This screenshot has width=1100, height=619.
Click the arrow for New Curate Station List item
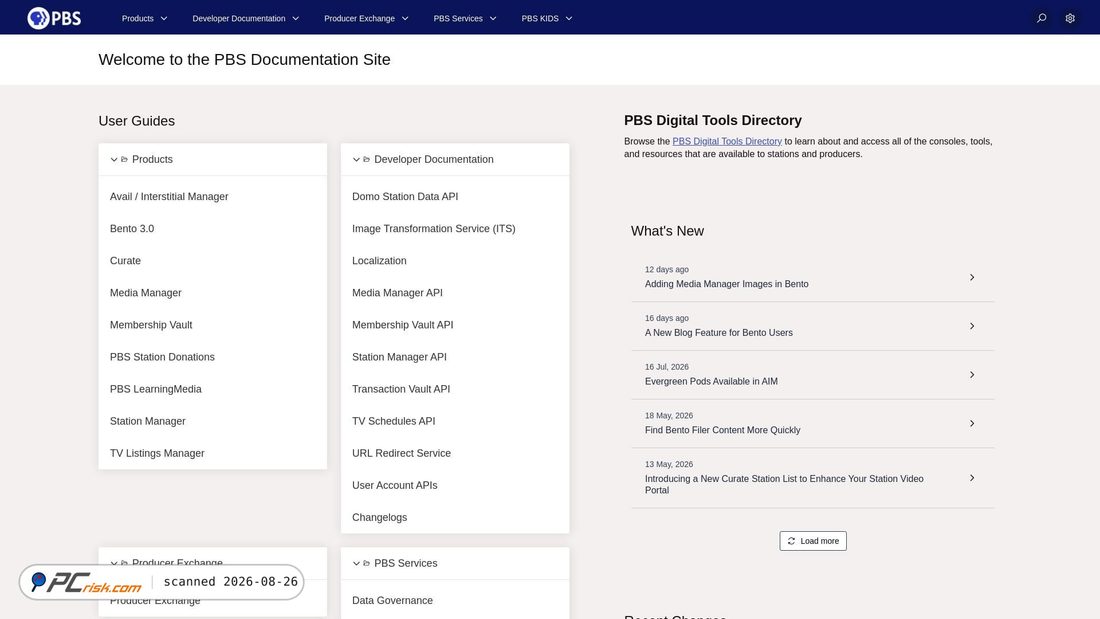(x=972, y=478)
